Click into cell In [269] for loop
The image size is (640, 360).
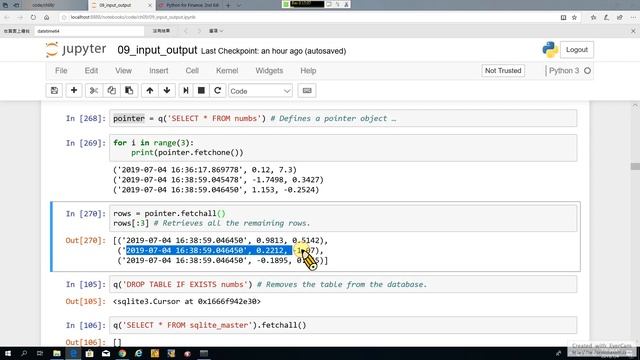(x=343, y=148)
